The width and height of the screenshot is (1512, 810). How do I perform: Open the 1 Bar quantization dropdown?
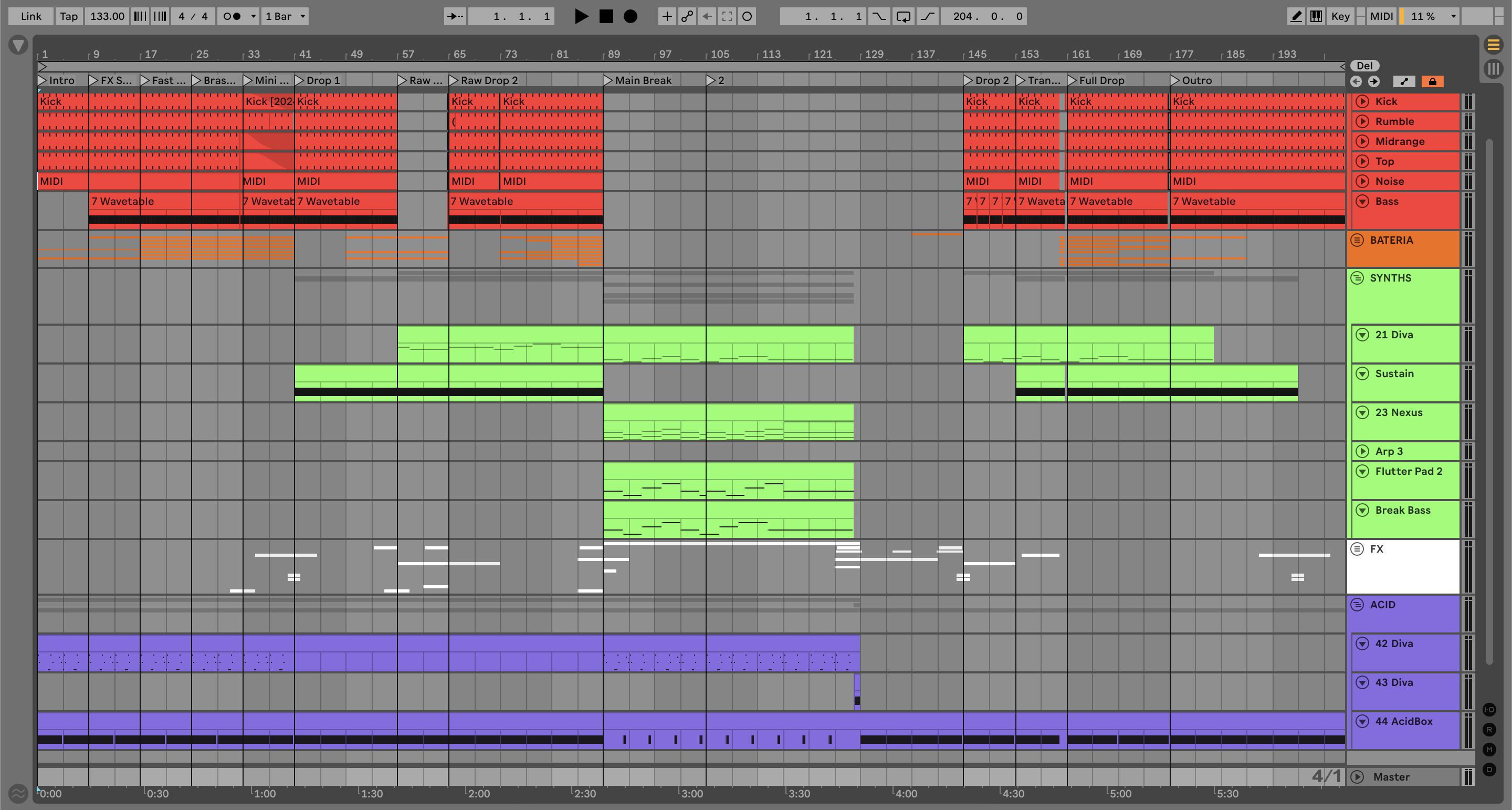pos(285,16)
